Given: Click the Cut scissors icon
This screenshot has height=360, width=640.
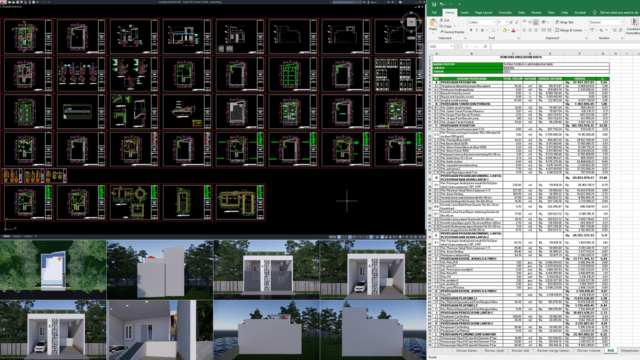Looking at the screenshot, I should [441, 20].
